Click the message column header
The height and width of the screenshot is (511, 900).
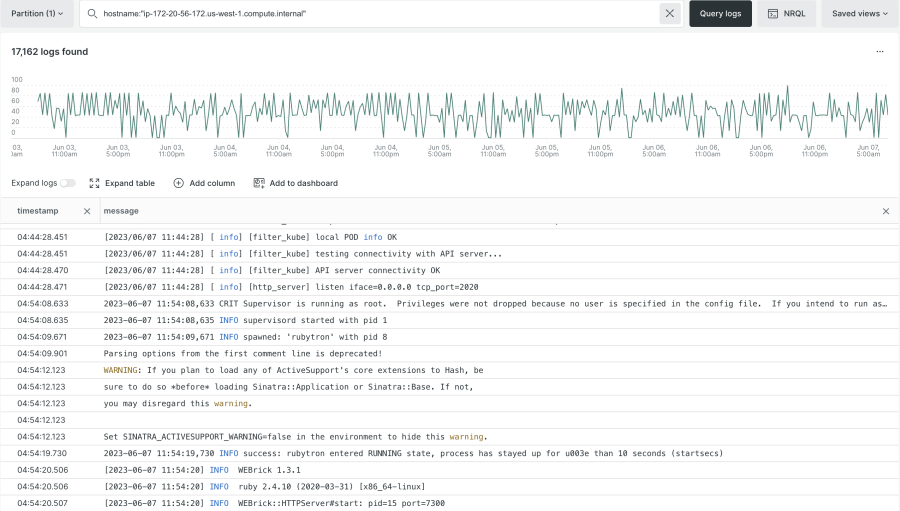(121, 211)
